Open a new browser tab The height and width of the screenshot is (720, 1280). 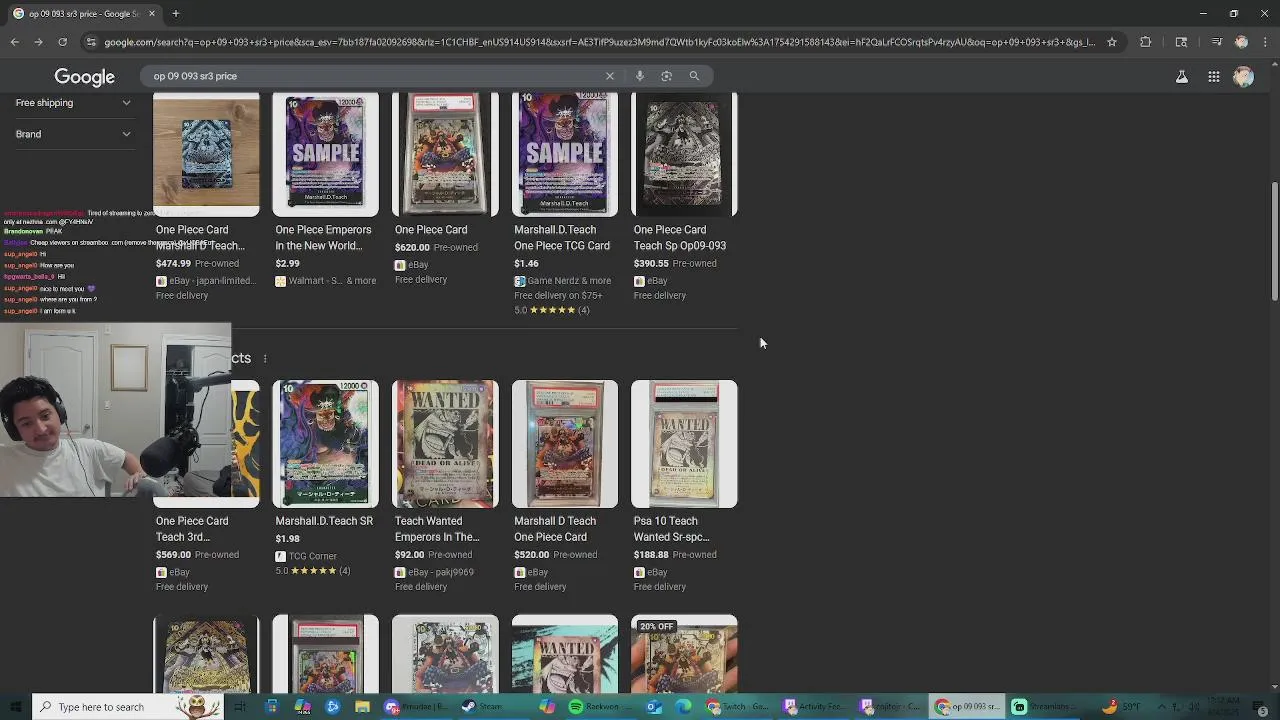coord(175,14)
